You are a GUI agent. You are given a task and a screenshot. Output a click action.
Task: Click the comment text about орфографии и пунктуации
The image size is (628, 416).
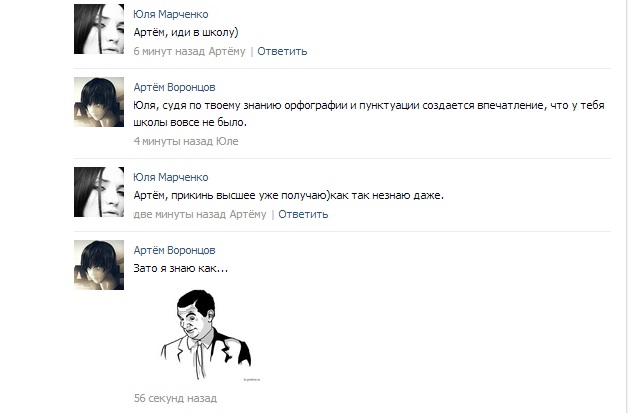pos(369,114)
